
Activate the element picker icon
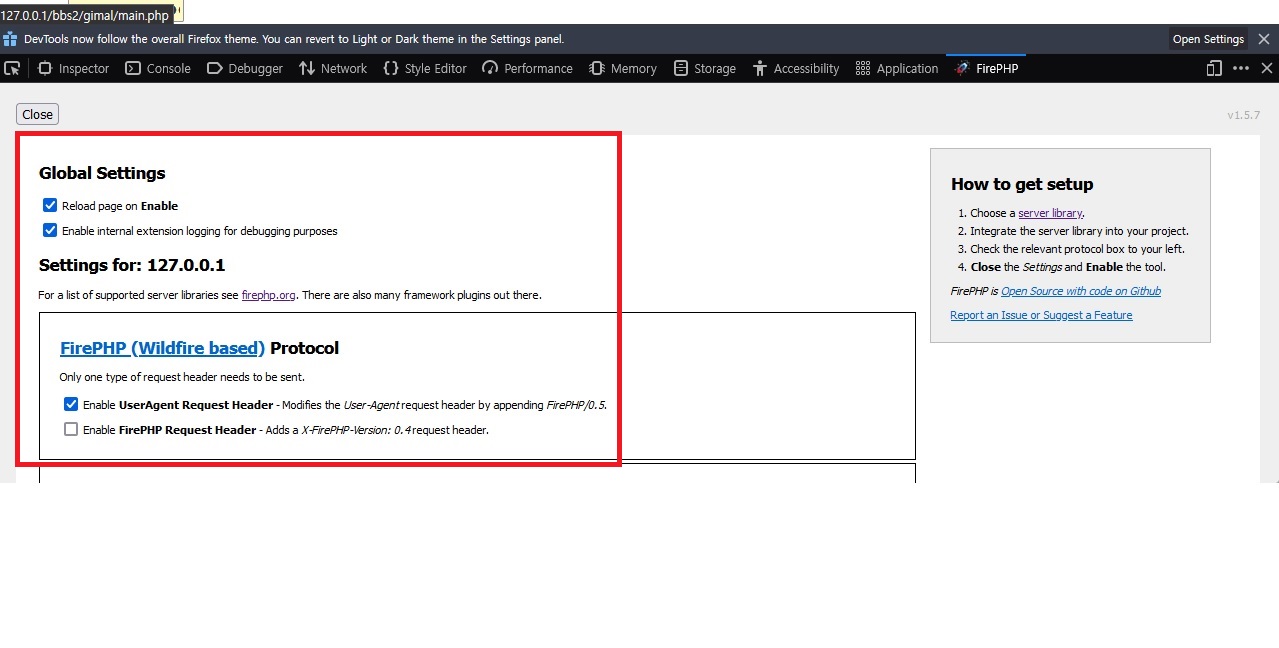12,68
